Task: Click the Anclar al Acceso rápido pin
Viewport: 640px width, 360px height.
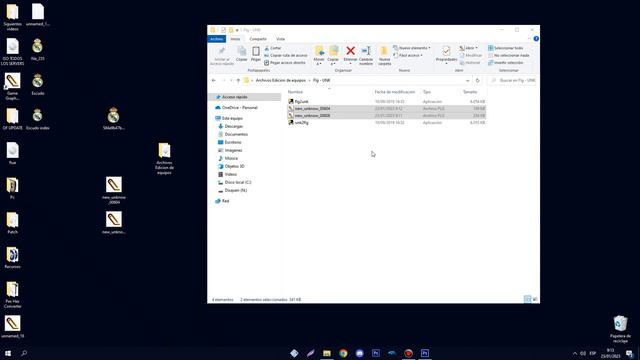Action: [222, 56]
